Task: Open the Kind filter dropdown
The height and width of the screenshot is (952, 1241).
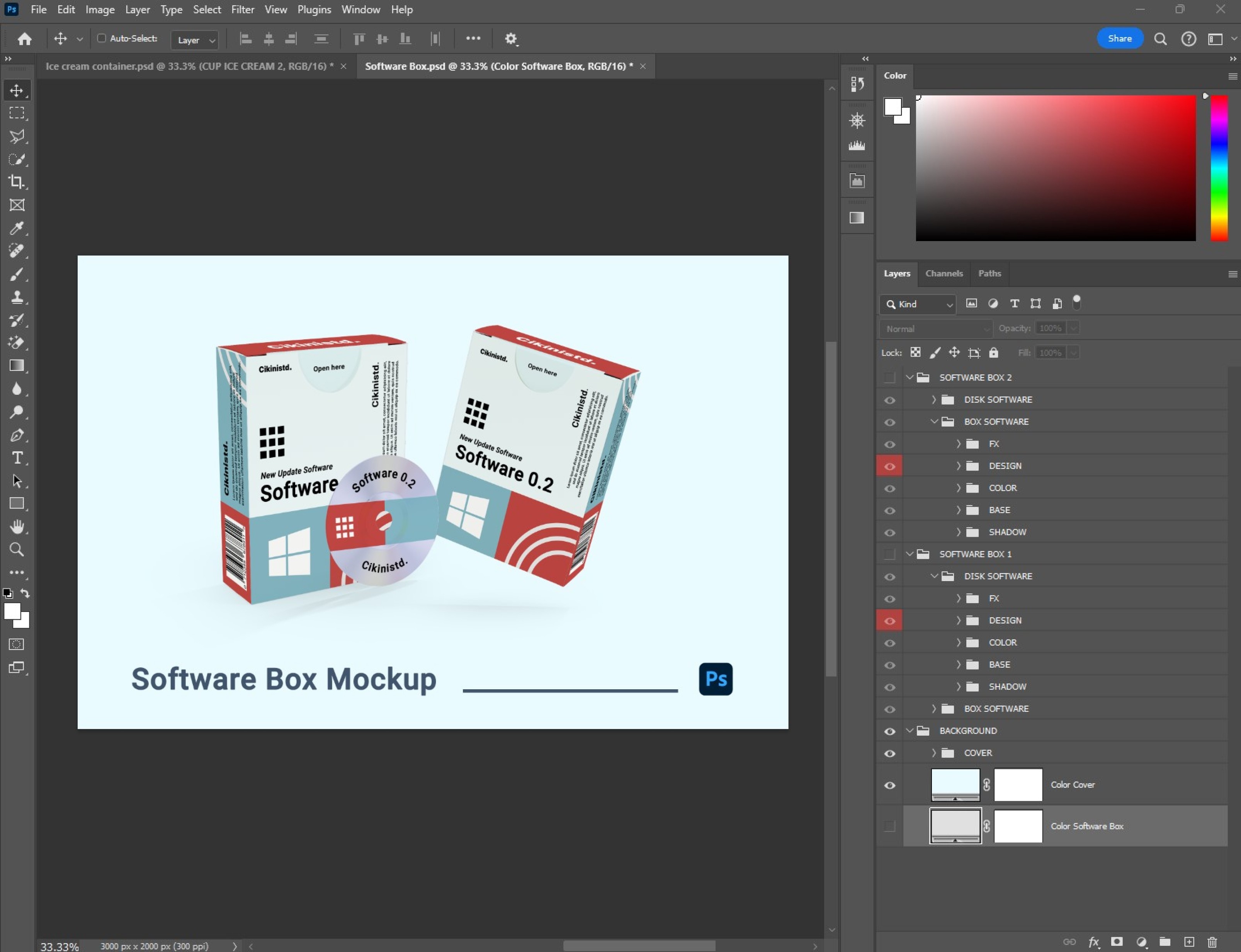Action: [x=918, y=304]
